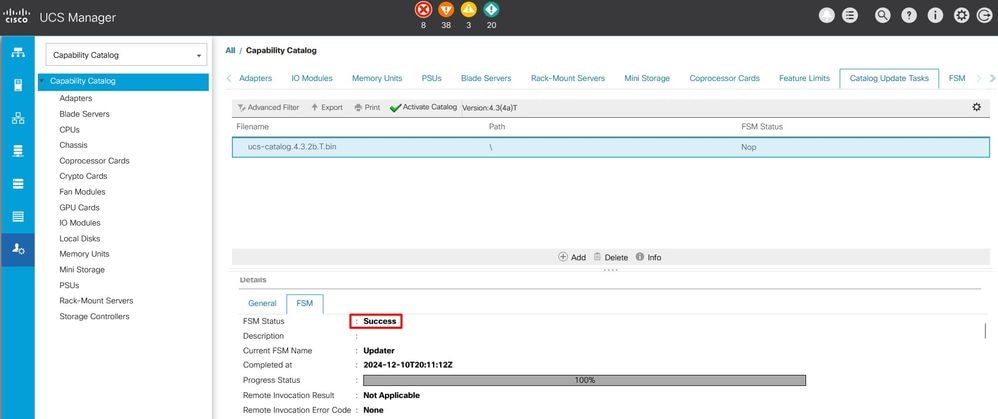Click the Print button
Viewport: 998px width, 419px height.
(367, 108)
